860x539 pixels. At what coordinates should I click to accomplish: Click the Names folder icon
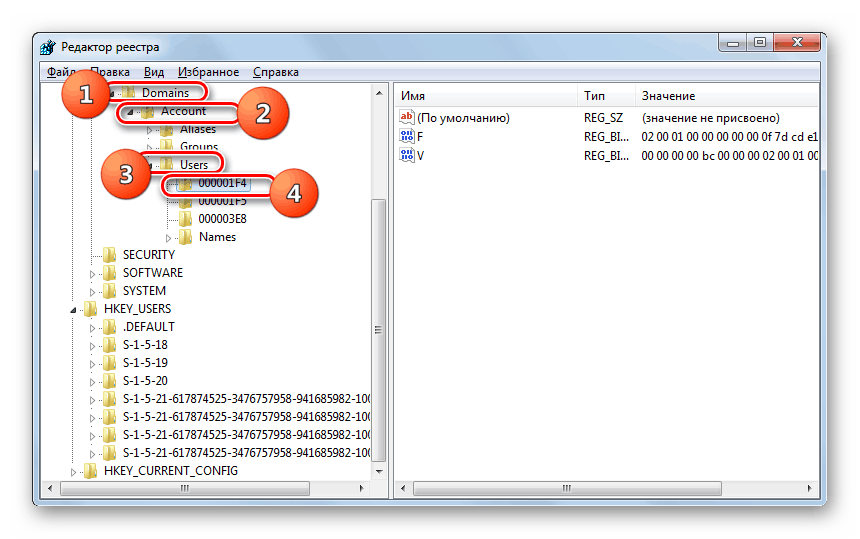coord(186,237)
